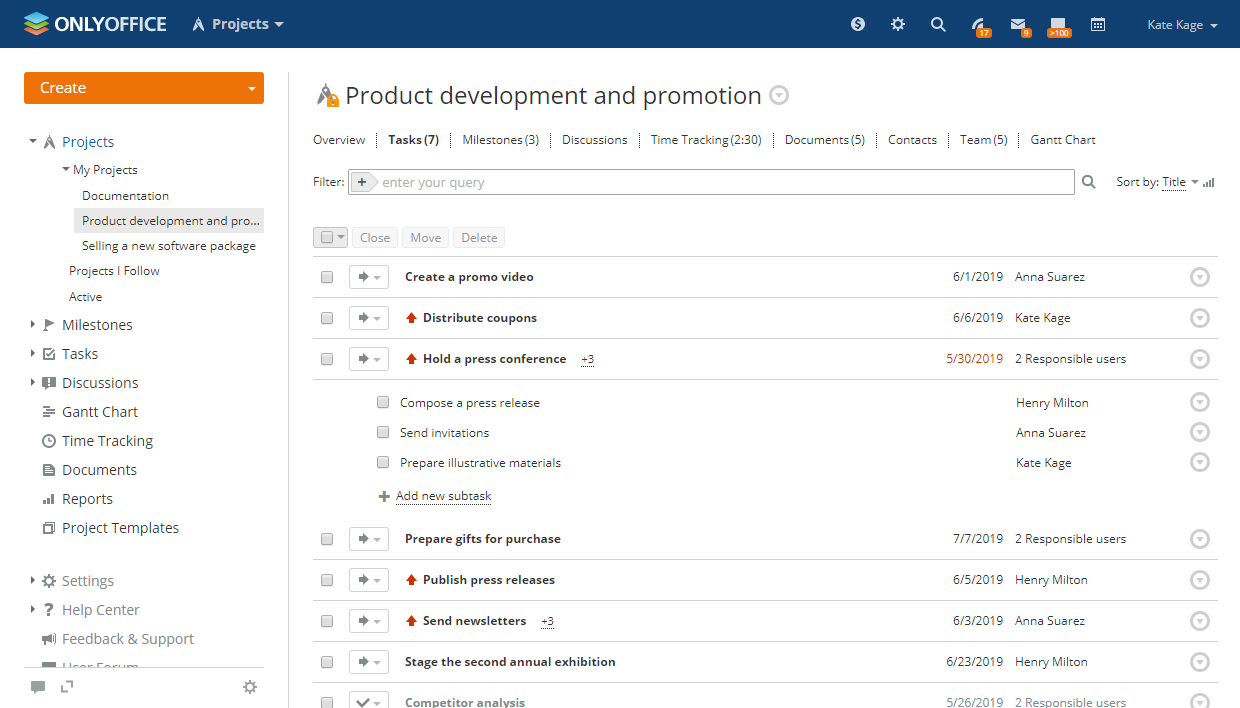This screenshot has width=1240, height=708.
Task: Open the header settings gear icon
Action: click(898, 25)
